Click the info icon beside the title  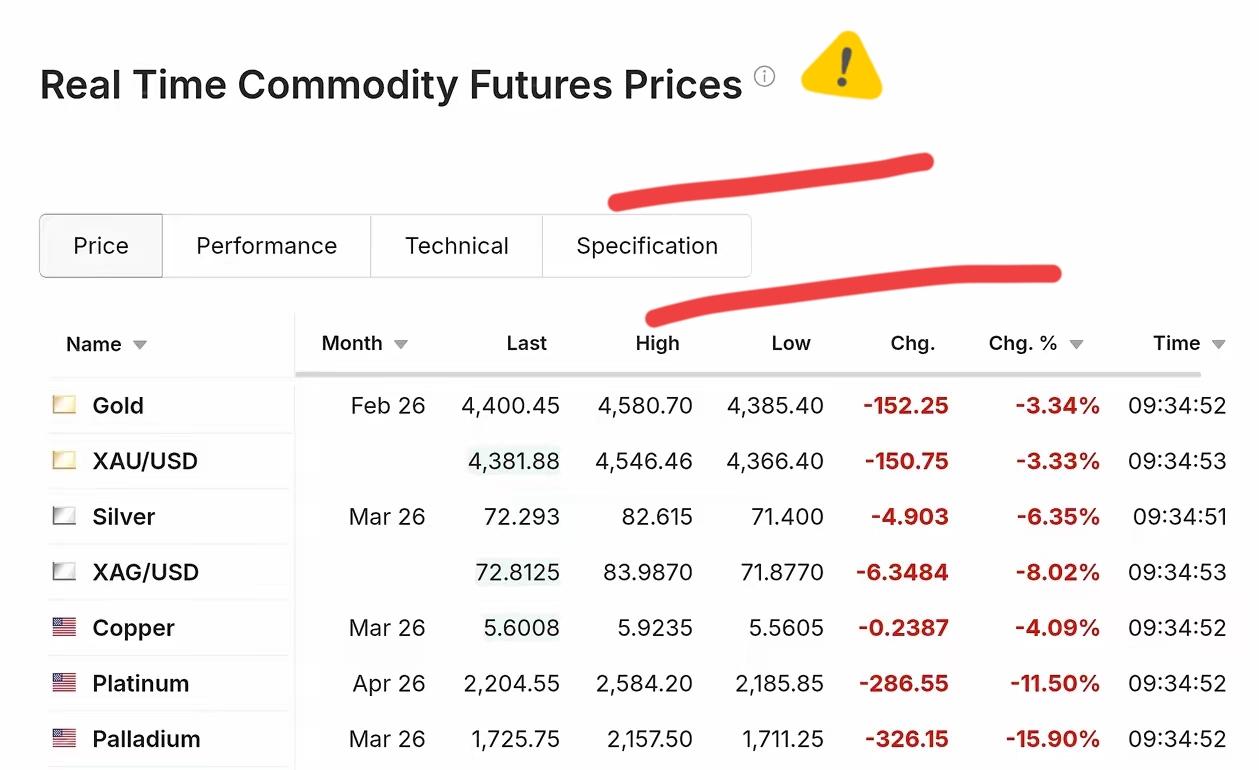pyautogui.click(x=764, y=77)
